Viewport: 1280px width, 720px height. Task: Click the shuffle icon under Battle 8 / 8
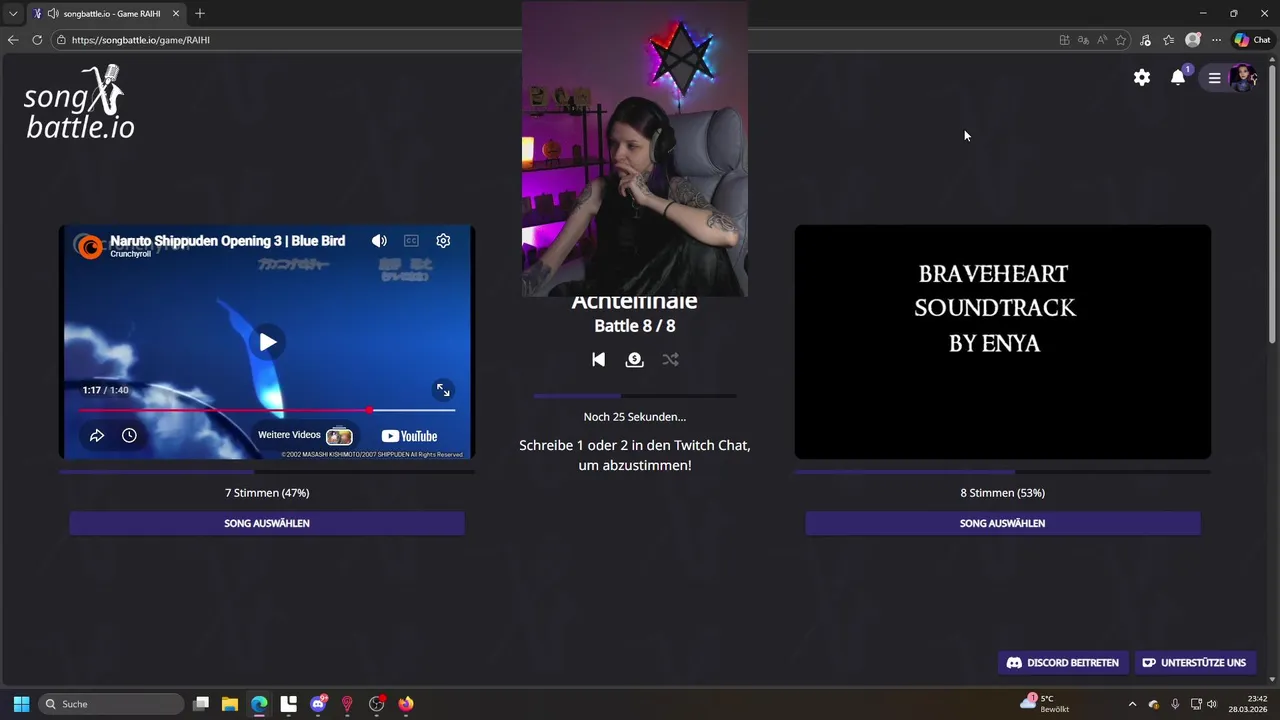point(670,359)
